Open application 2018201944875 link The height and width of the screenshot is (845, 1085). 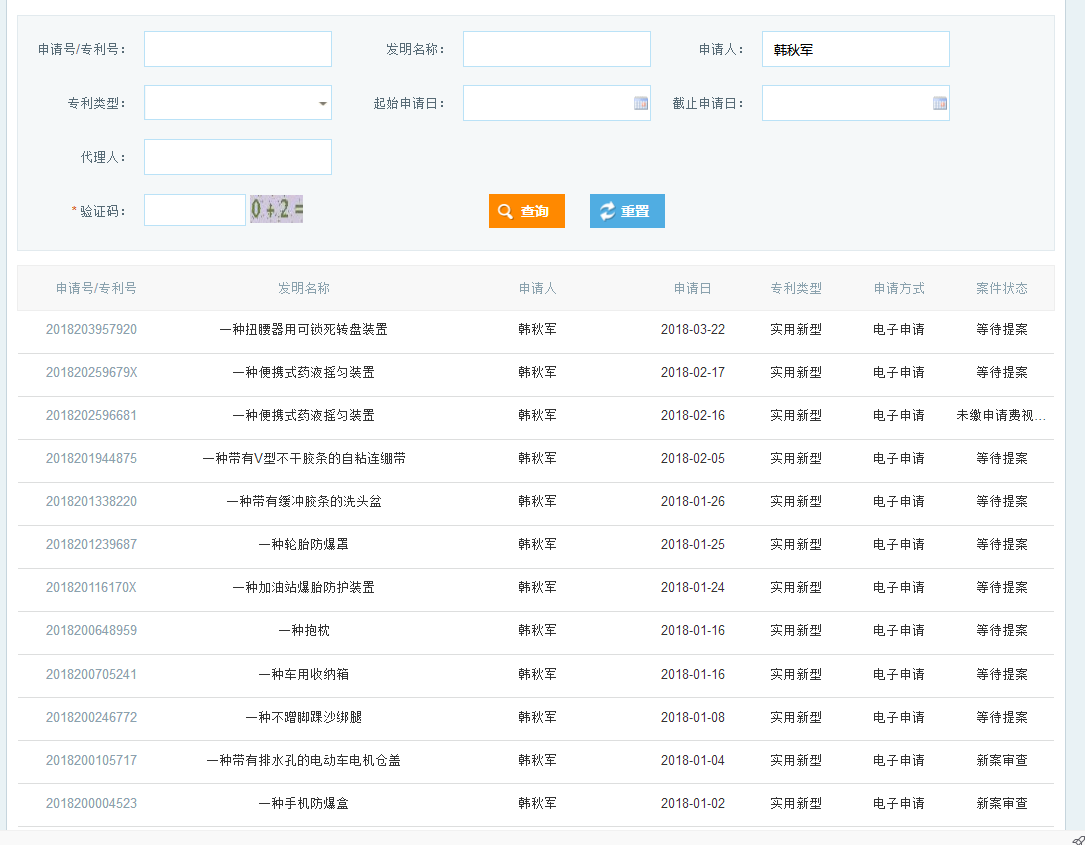[91, 458]
